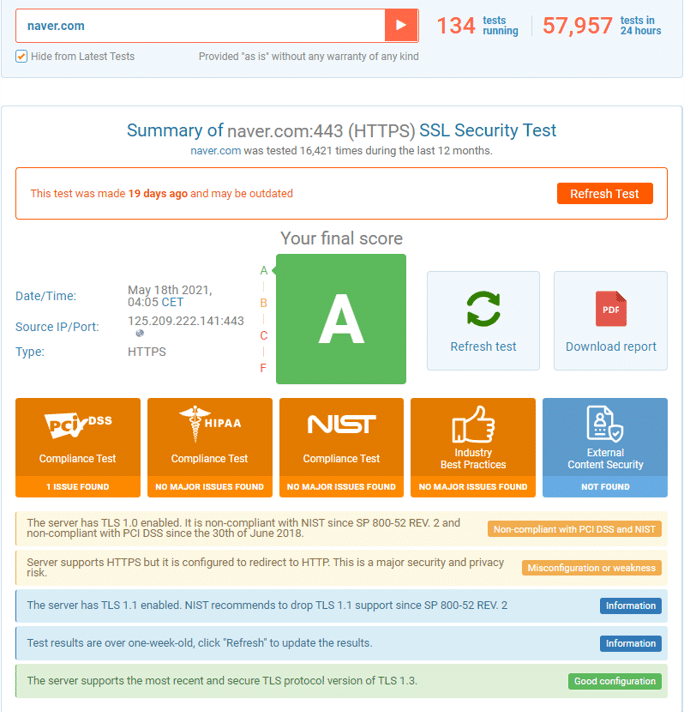Click the orange play button to start test
Viewport: 684px width, 712px height.
(x=401, y=25)
